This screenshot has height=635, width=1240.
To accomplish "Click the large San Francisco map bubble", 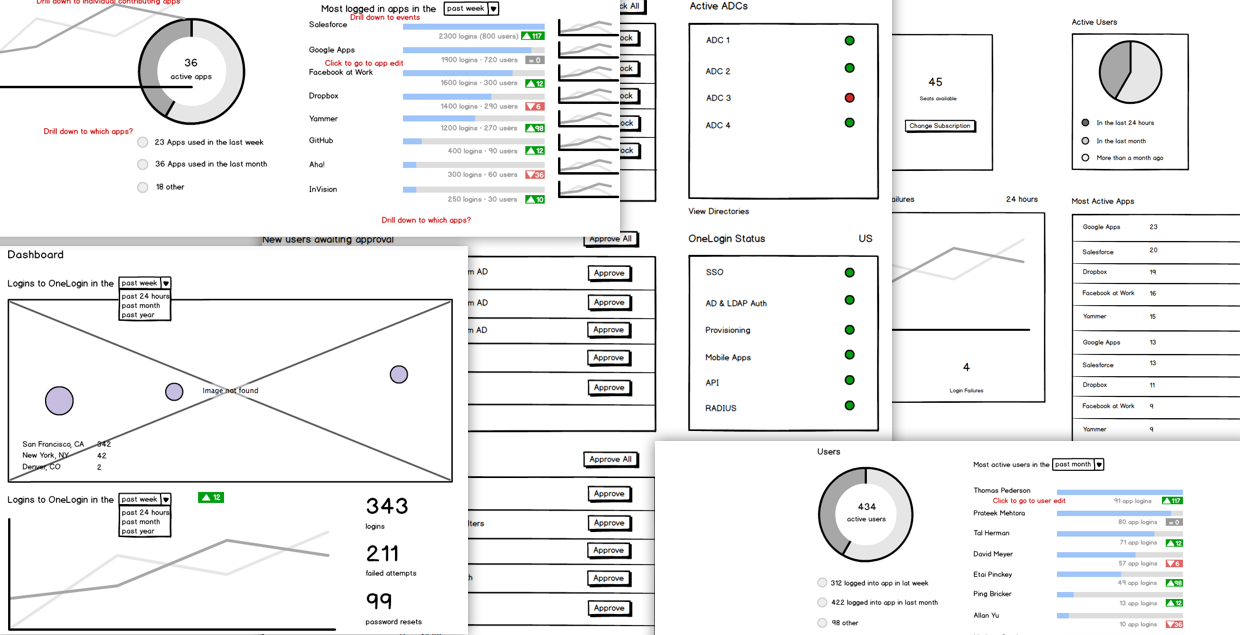I will pos(59,401).
